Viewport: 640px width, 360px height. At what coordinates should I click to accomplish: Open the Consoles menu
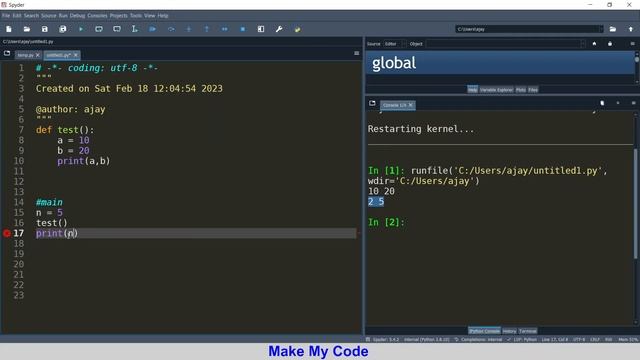(97, 16)
